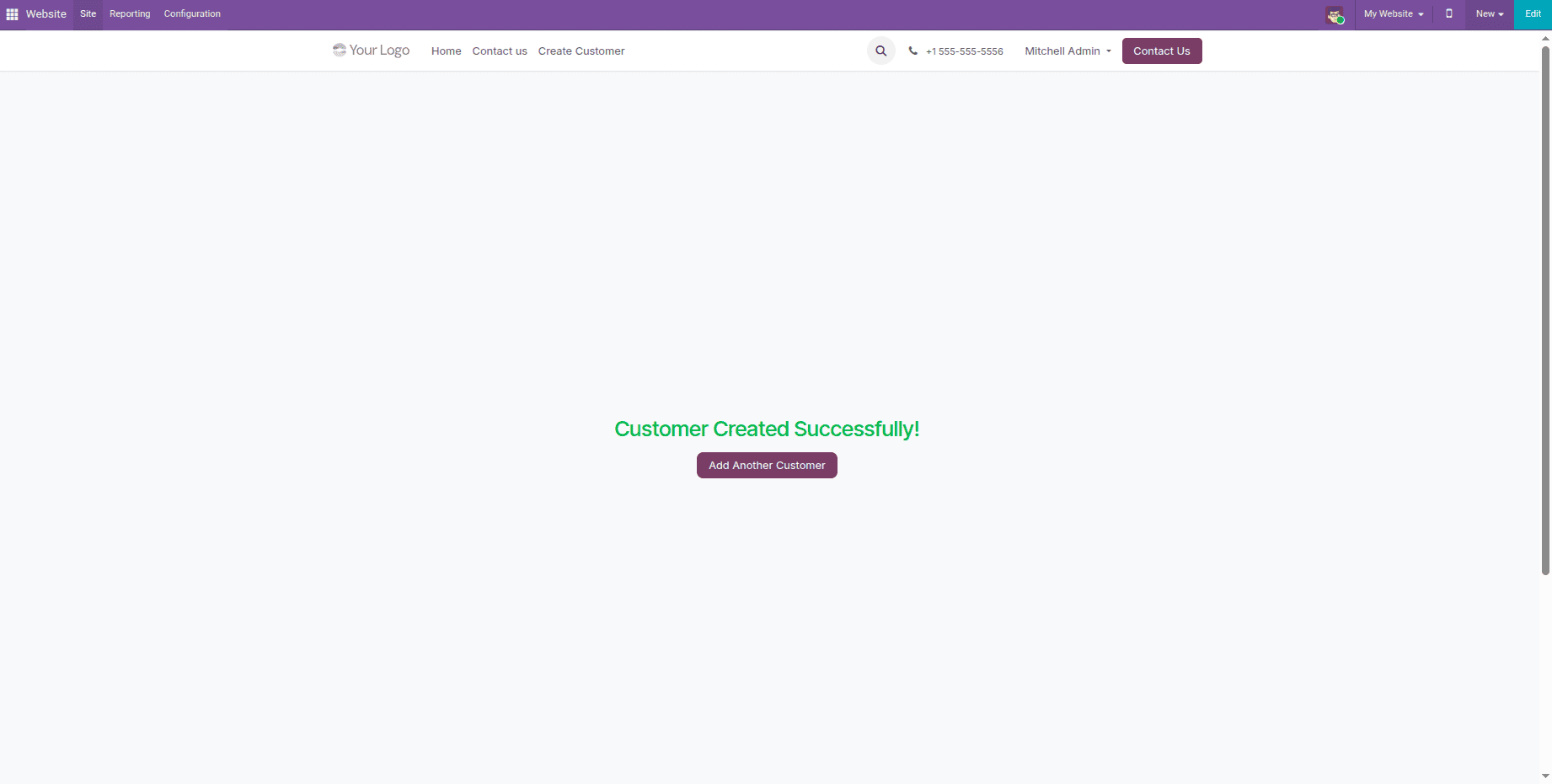Open the Mitchell Admin account dropdown

click(1066, 51)
